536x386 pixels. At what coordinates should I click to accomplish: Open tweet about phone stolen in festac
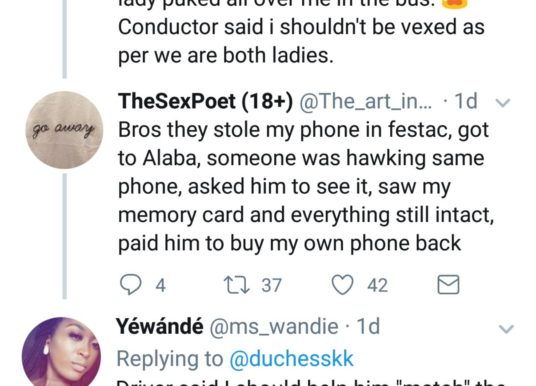click(x=306, y=187)
